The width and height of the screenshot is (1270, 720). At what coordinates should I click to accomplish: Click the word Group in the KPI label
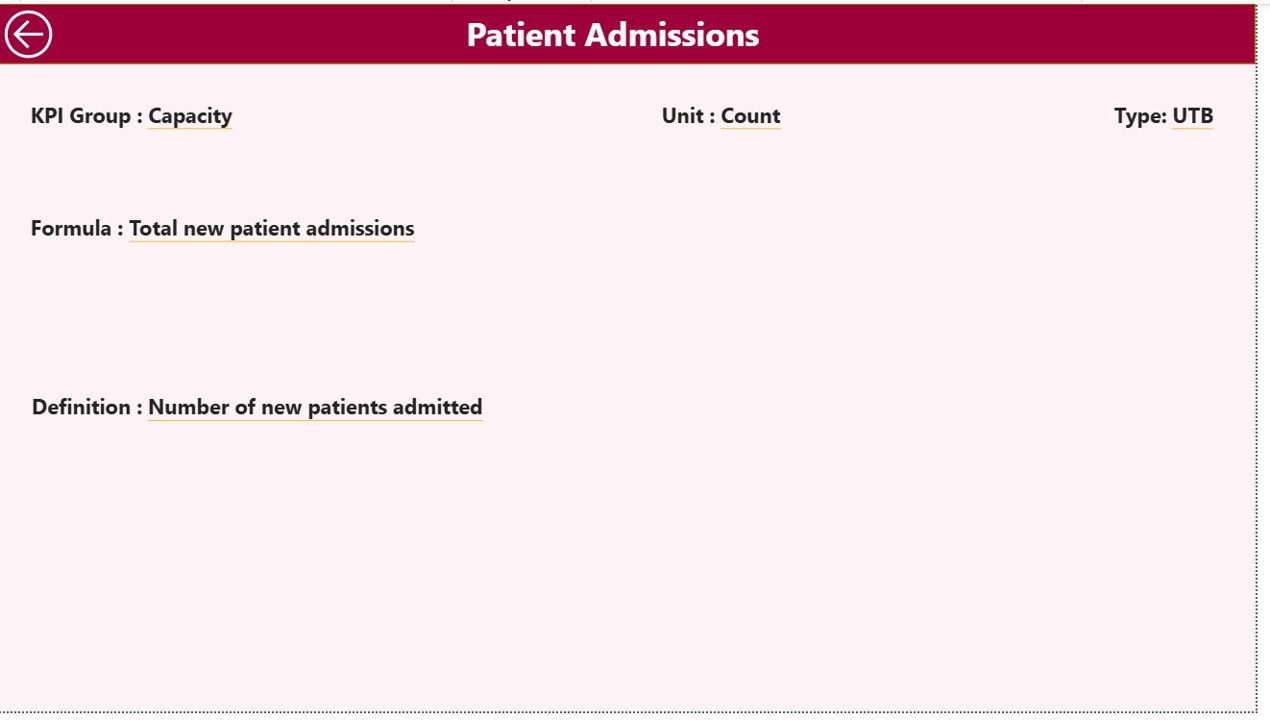pos(100,116)
